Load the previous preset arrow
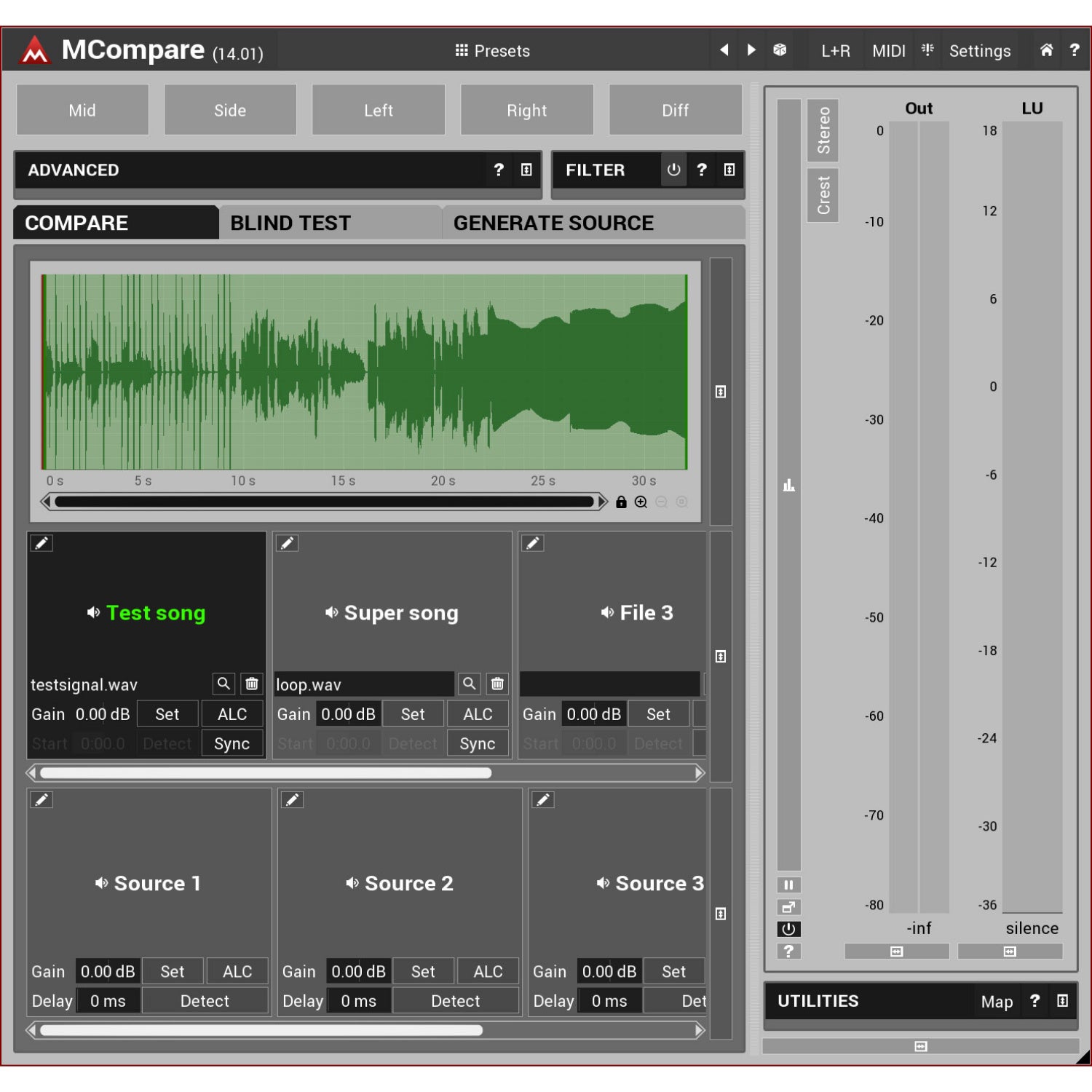The image size is (1092, 1092). [x=724, y=50]
